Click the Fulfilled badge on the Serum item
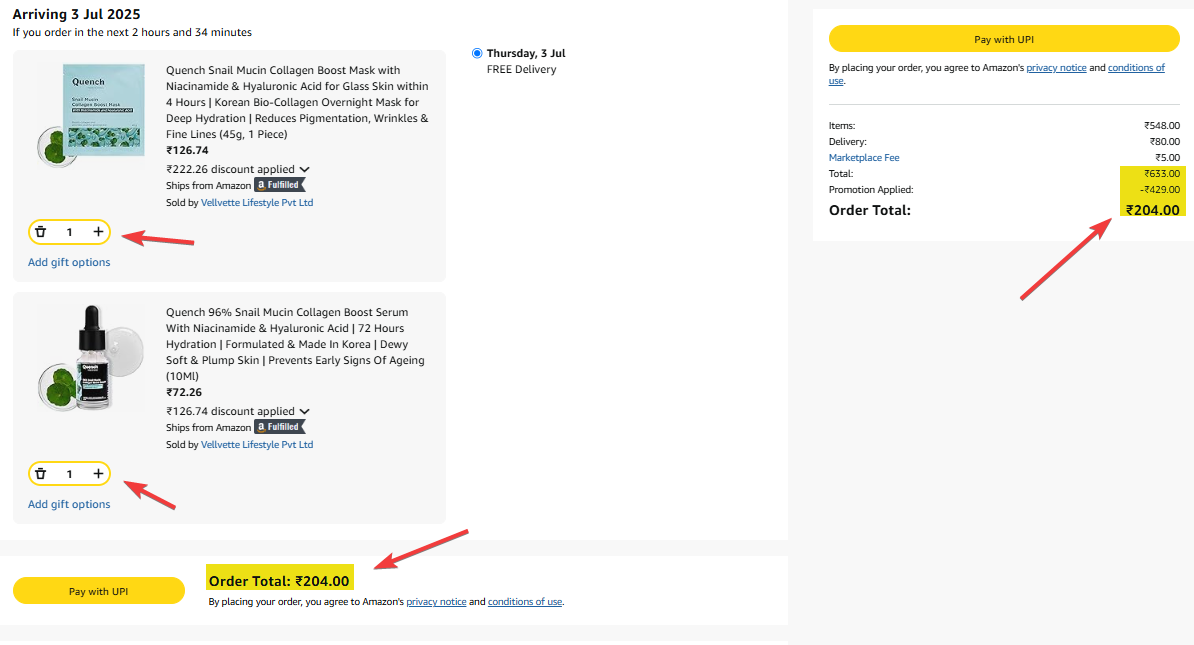The height and width of the screenshot is (645, 1194). (279, 427)
